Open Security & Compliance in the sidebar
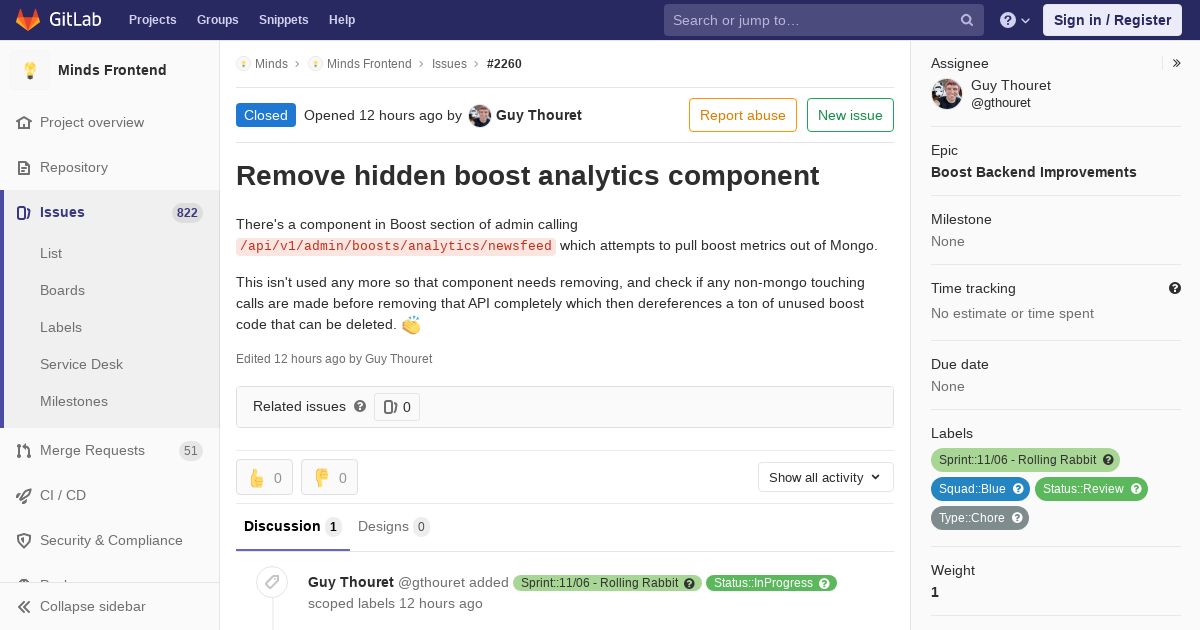The image size is (1200, 630). 110,540
